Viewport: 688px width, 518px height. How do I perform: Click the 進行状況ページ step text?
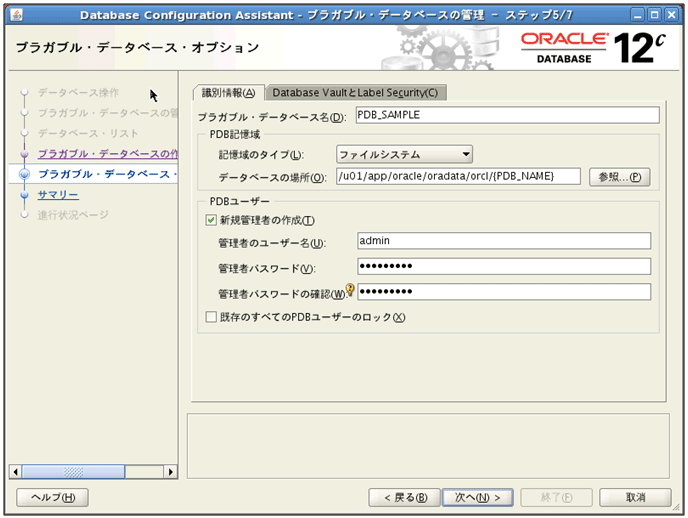click(x=73, y=215)
